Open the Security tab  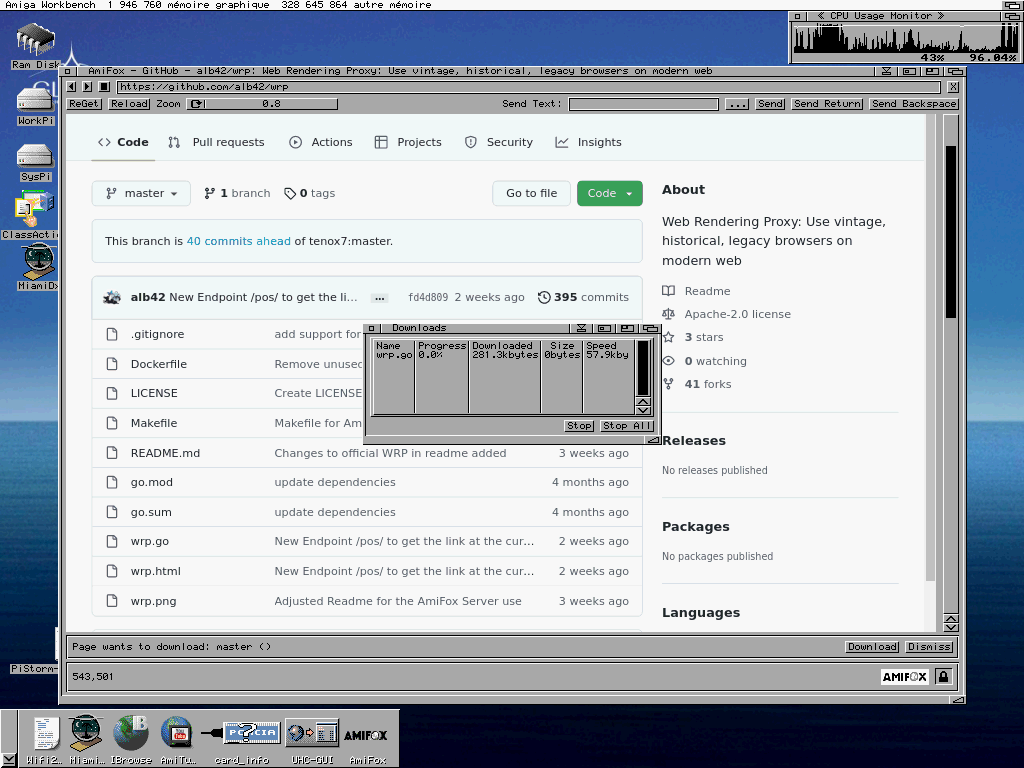coord(498,142)
